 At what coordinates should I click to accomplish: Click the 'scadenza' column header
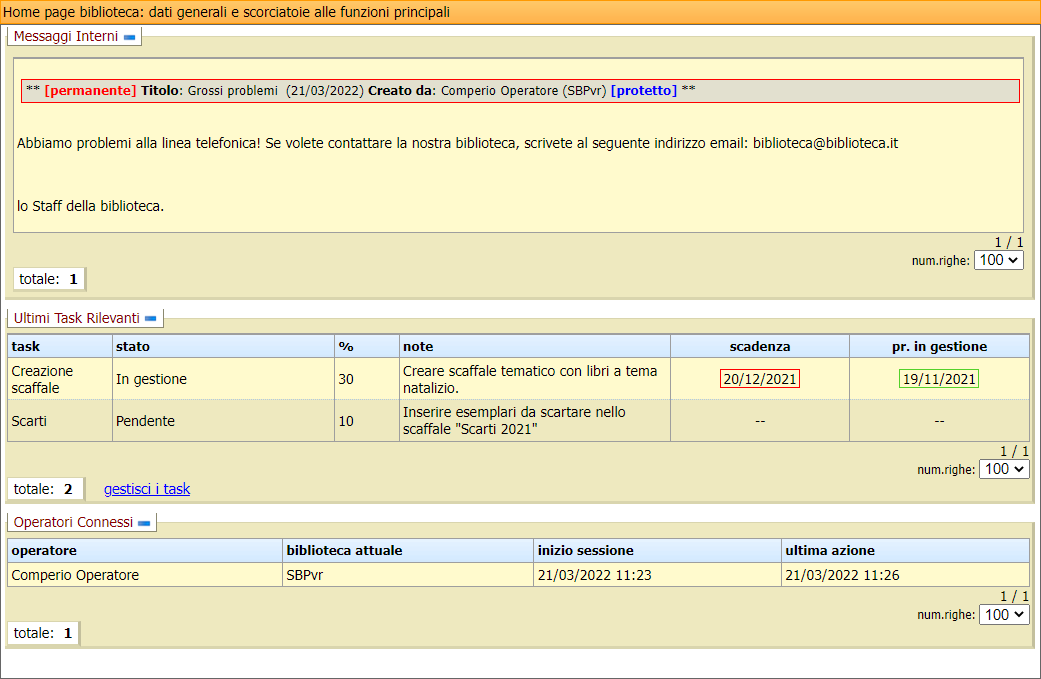[x=759, y=346]
